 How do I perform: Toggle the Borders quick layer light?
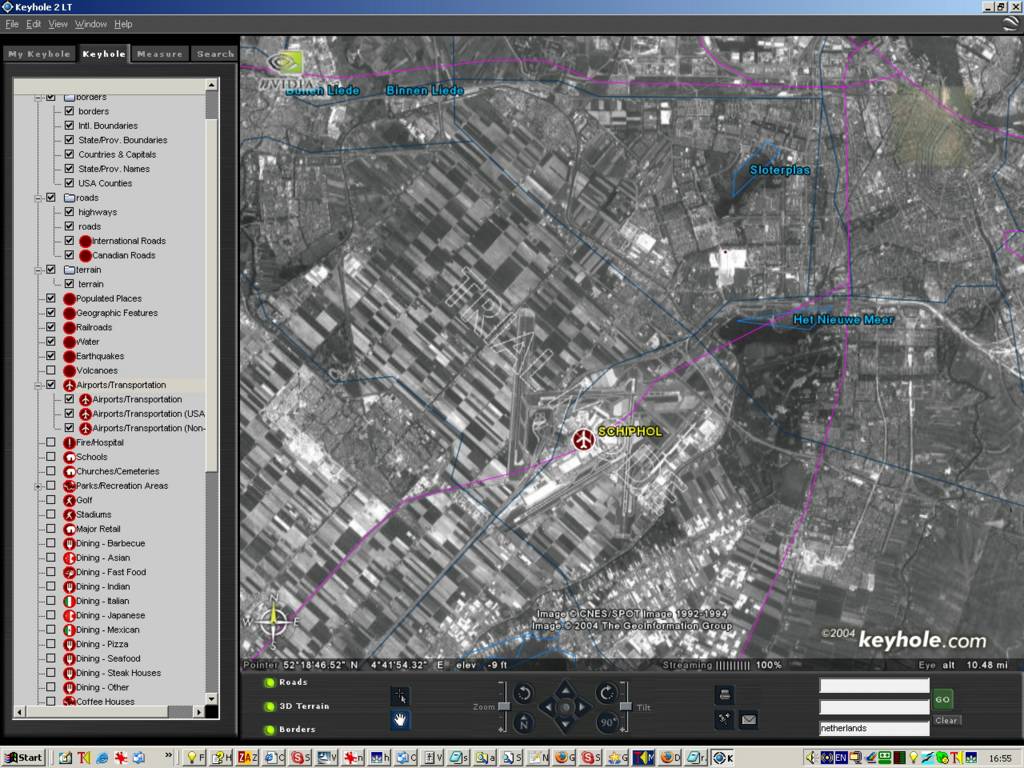point(269,729)
